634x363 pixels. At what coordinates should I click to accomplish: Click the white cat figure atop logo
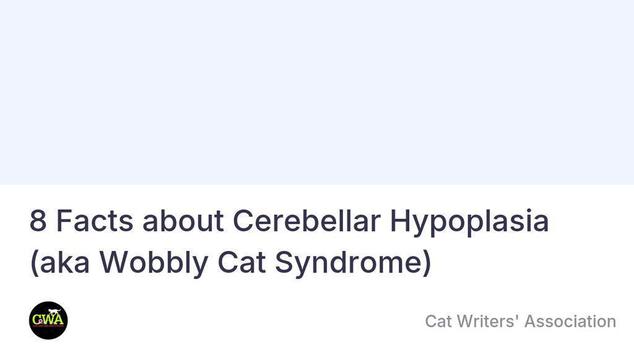pyautogui.click(x=53, y=312)
